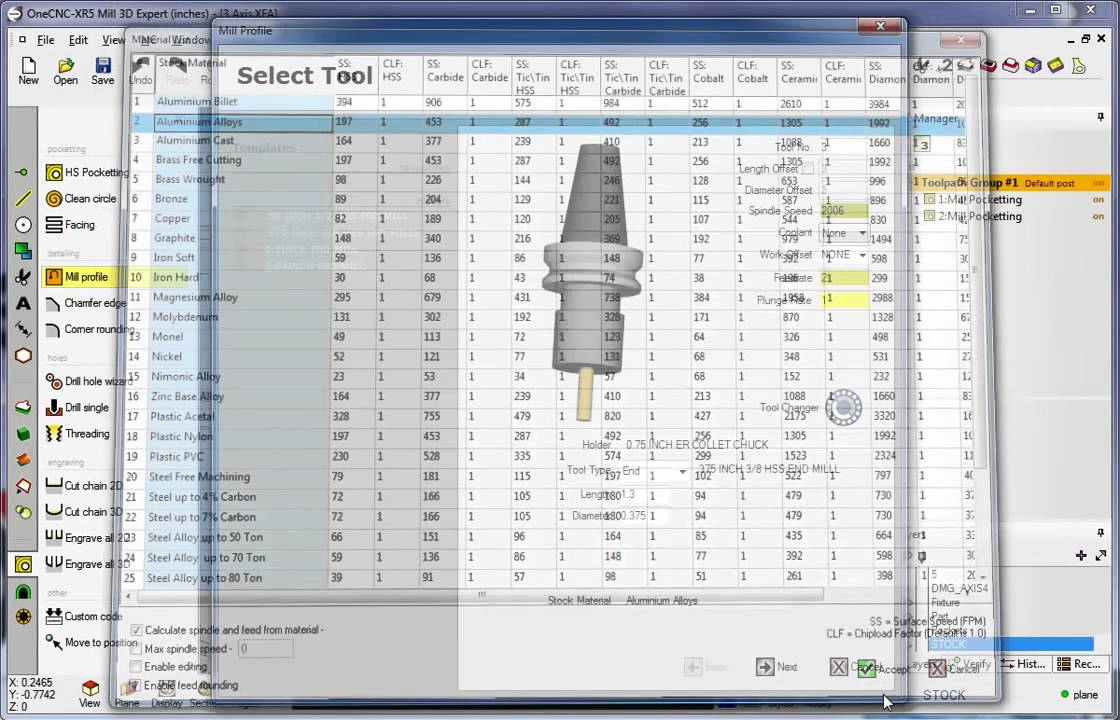
Task: Click the Spindle Speed field showing 2006
Action: point(844,211)
